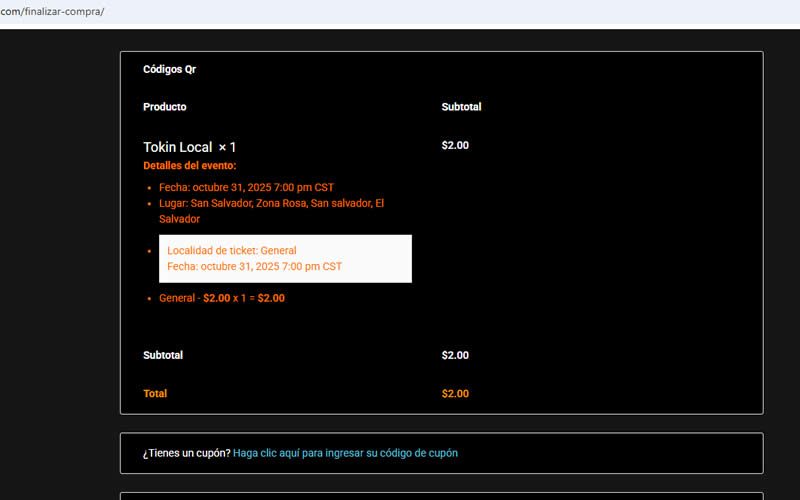
Task: Click Localidad de ticket: General text
Action: coord(232,250)
